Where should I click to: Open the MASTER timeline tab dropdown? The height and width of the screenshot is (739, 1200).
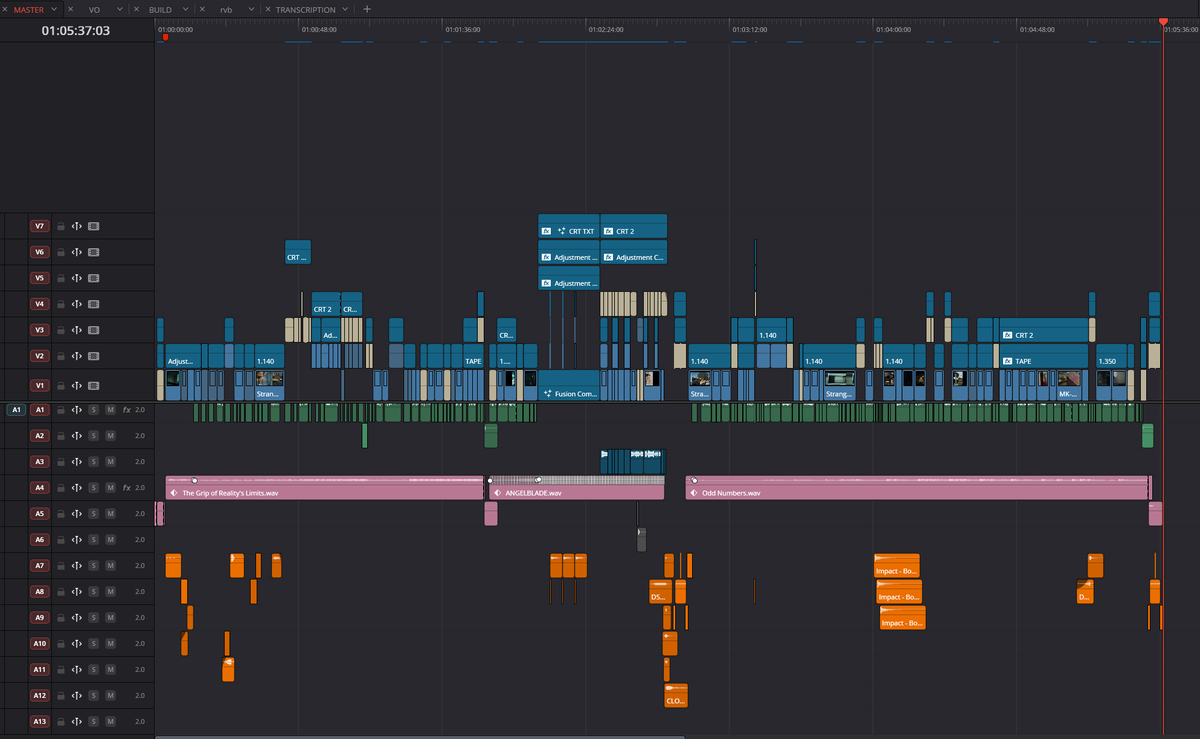(55, 9)
